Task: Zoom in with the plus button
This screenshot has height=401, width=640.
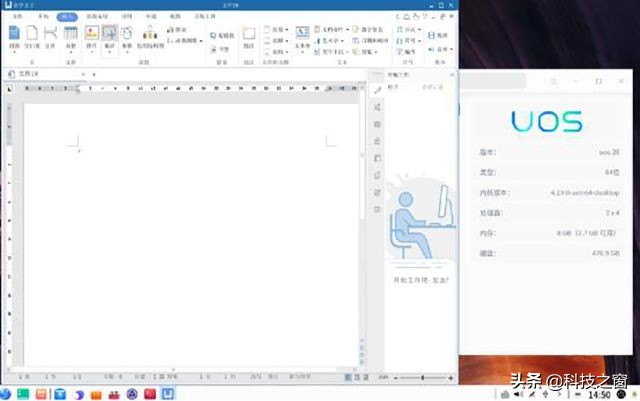Action: tap(451, 378)
